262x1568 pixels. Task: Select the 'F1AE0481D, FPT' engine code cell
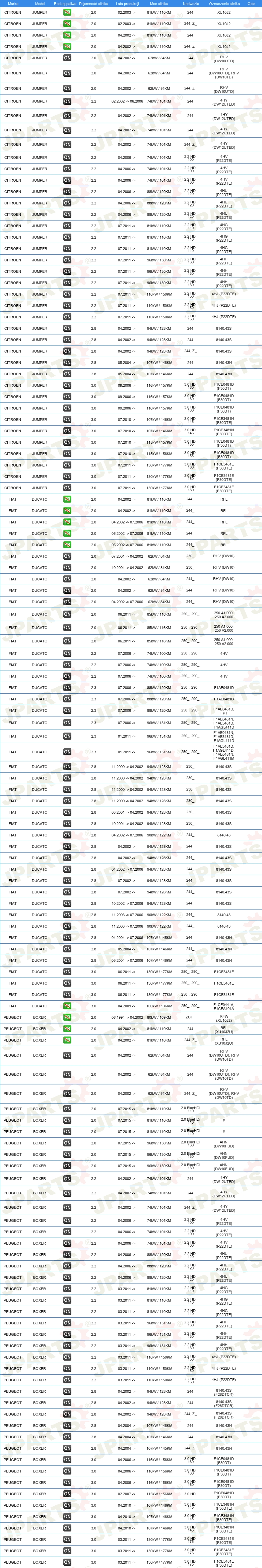pyautogui.click(x=224, y=710)
